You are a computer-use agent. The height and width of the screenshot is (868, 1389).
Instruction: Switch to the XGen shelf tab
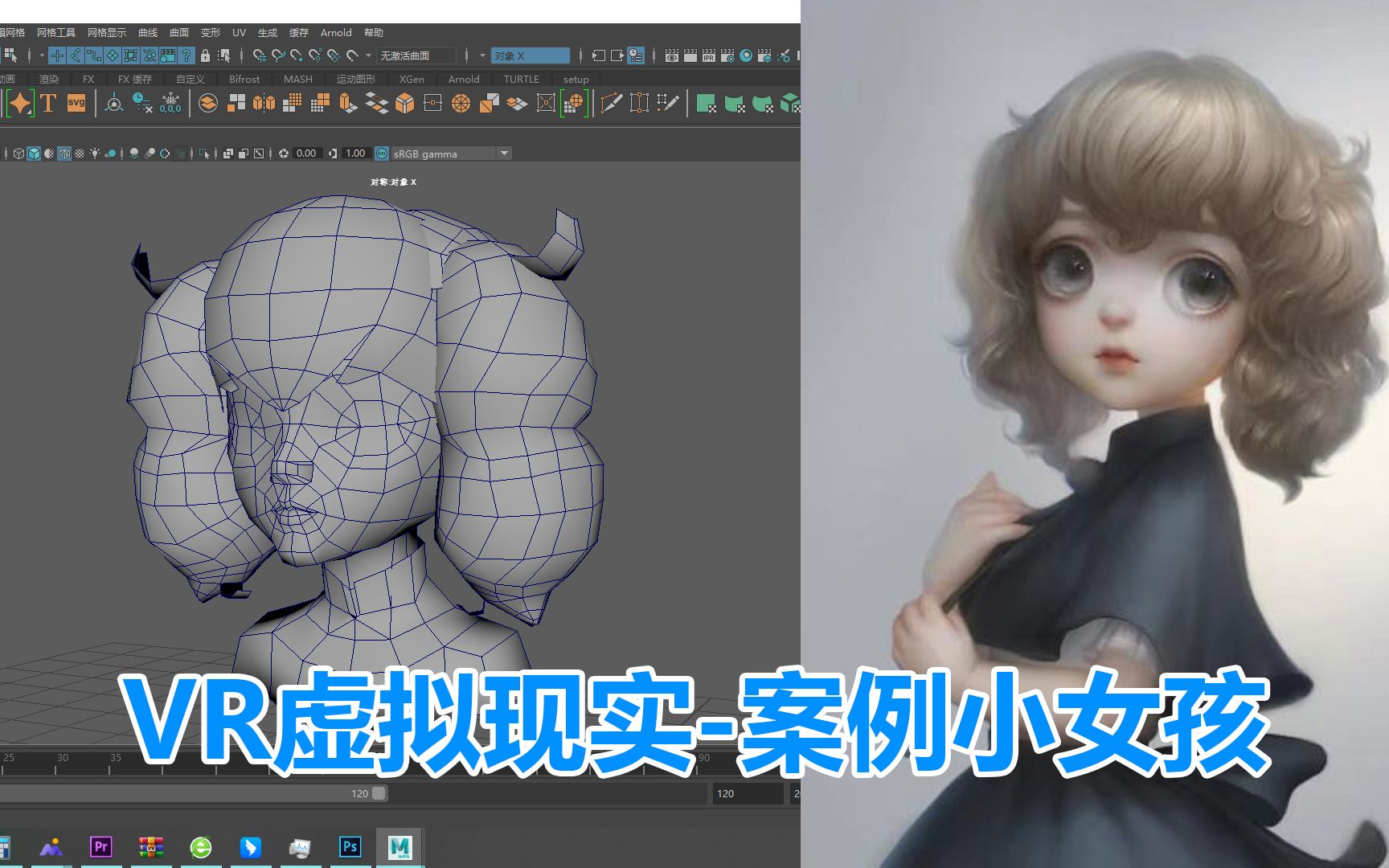pyautogui.click(x=411, y=79)
